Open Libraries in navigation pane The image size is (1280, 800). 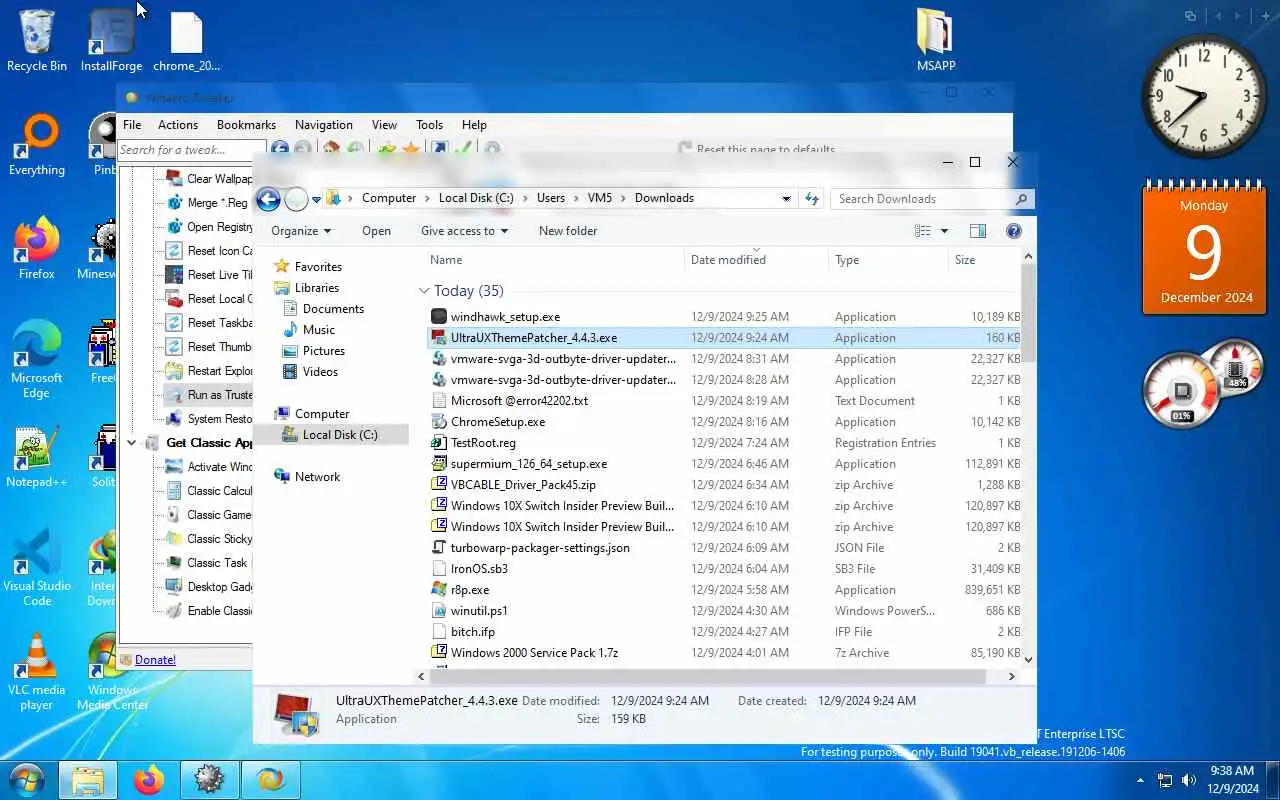pyautogui.click(x=316, y=288)
